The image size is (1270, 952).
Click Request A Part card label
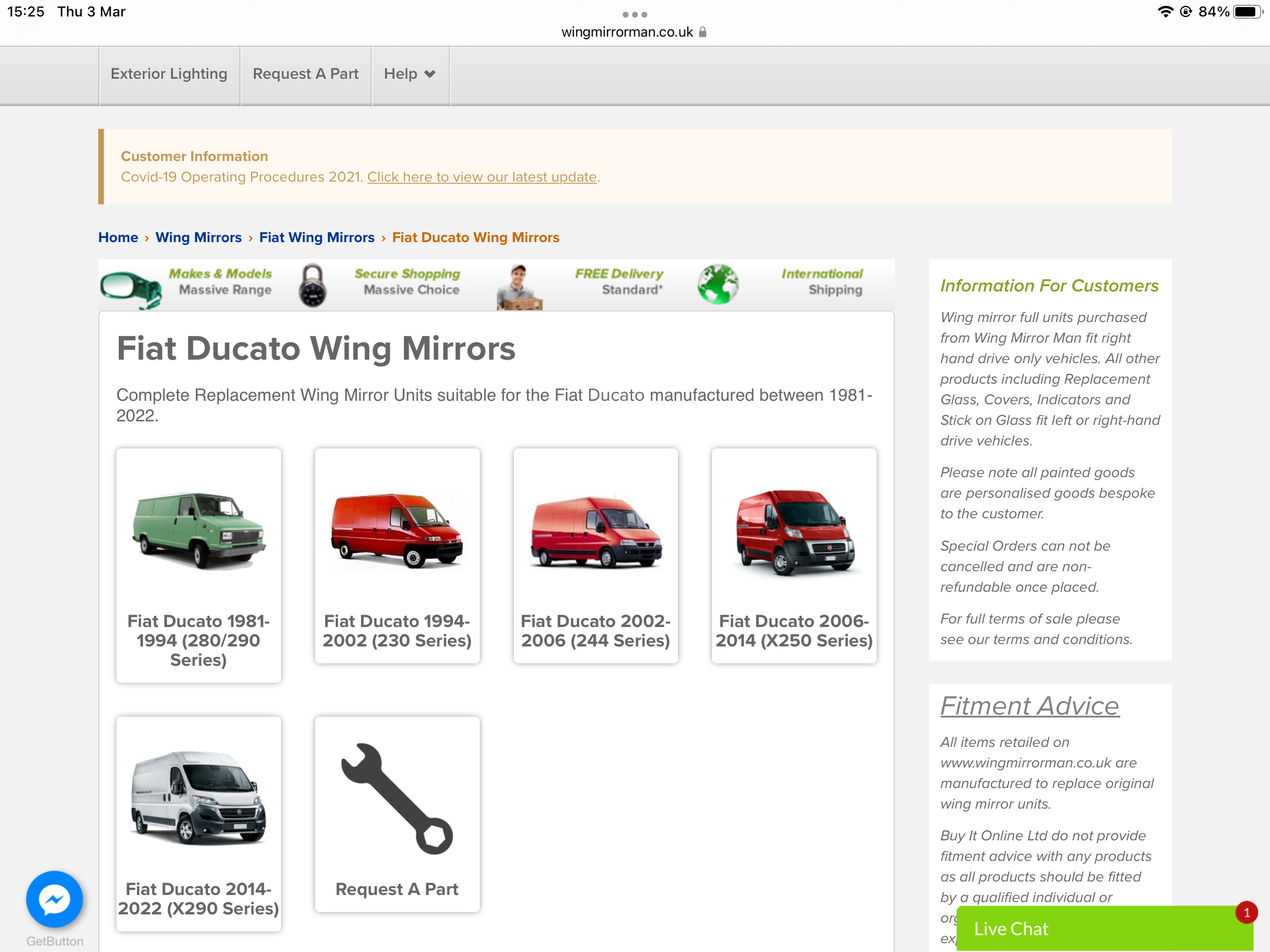pos(397,889)
